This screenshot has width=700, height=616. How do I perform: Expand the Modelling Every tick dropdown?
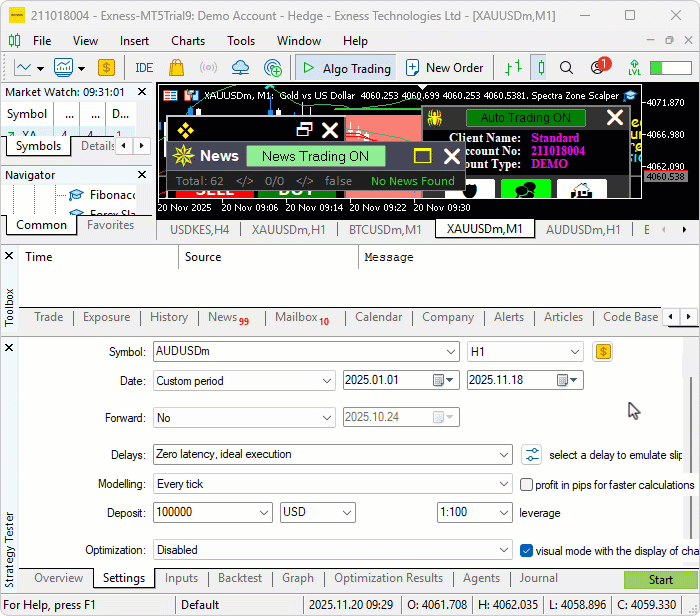pyautogui.click(x=504, y=484)
